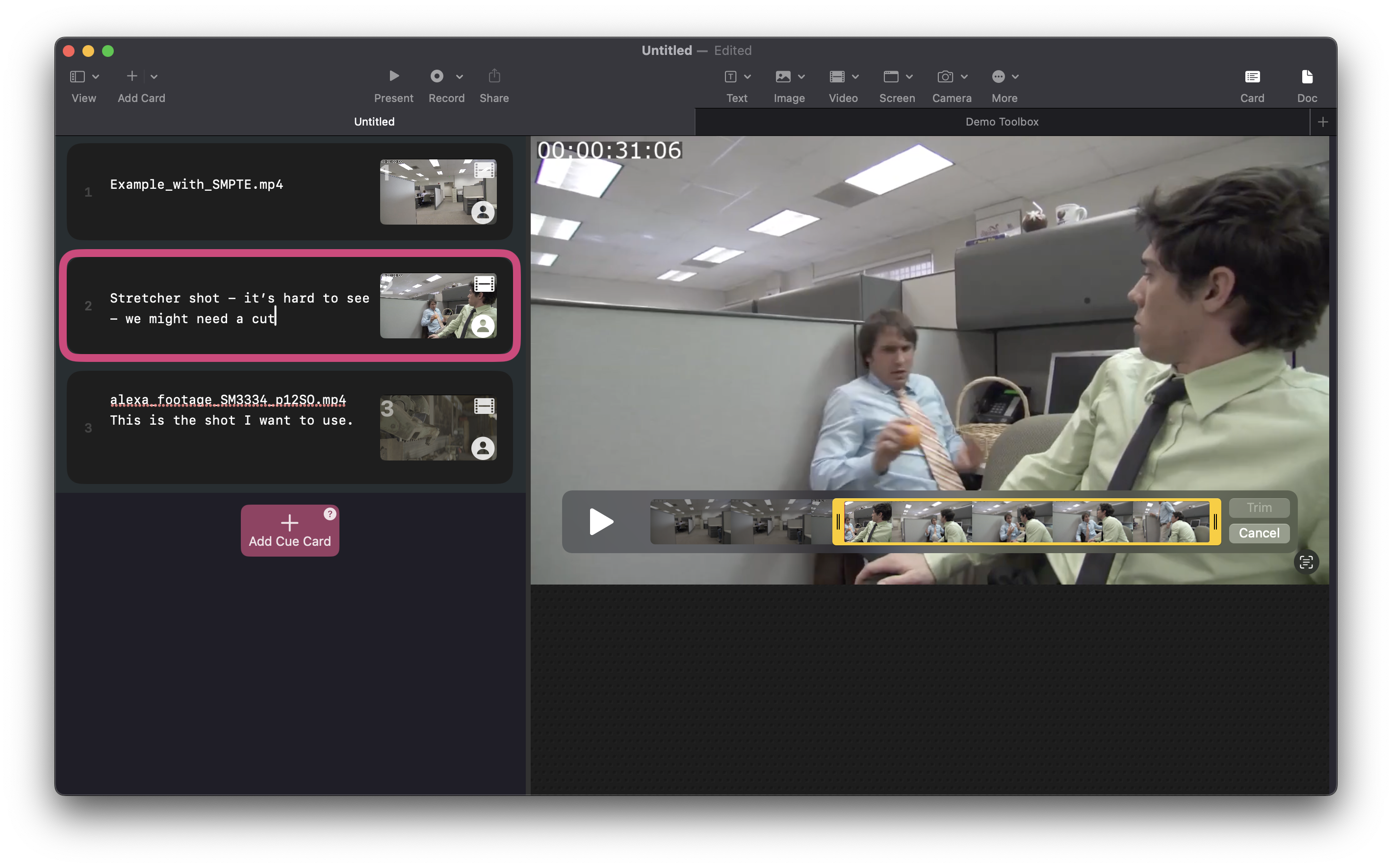Click filmstrip icon on card 2 thumbnail
1392x868 pixels.
tap(484, 283)
